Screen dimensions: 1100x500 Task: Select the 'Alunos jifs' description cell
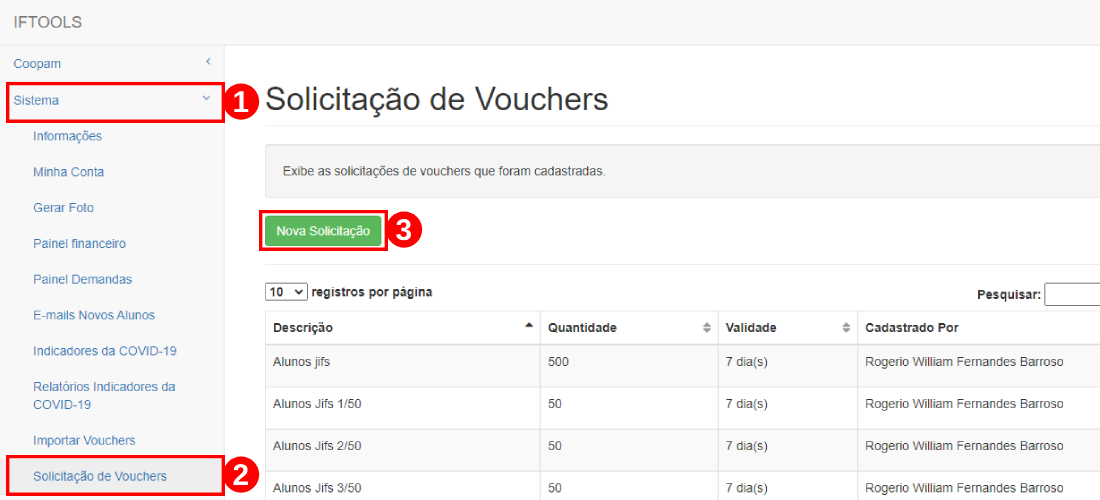pos(403,365)
